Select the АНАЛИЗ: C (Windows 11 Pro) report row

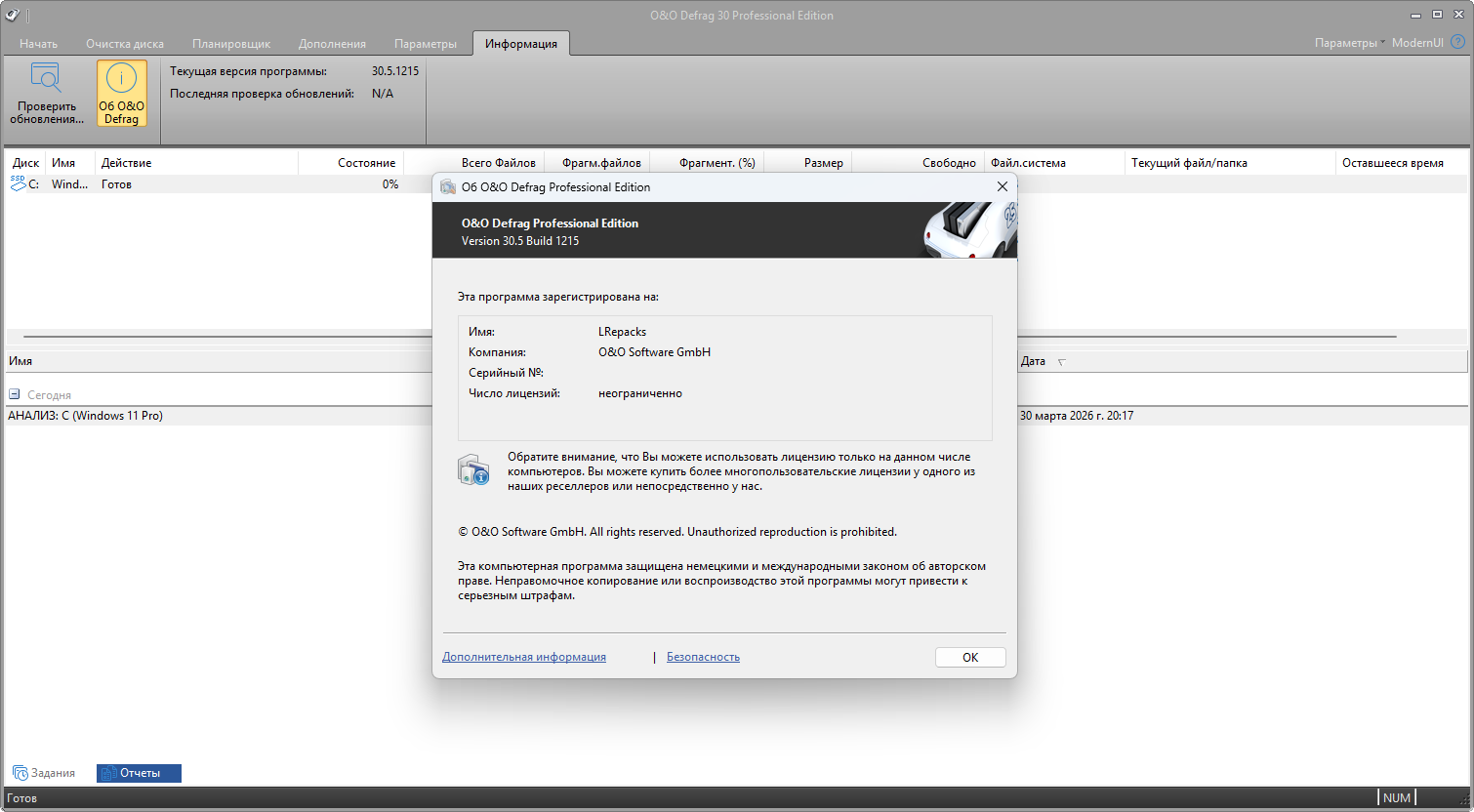point(86,416)
